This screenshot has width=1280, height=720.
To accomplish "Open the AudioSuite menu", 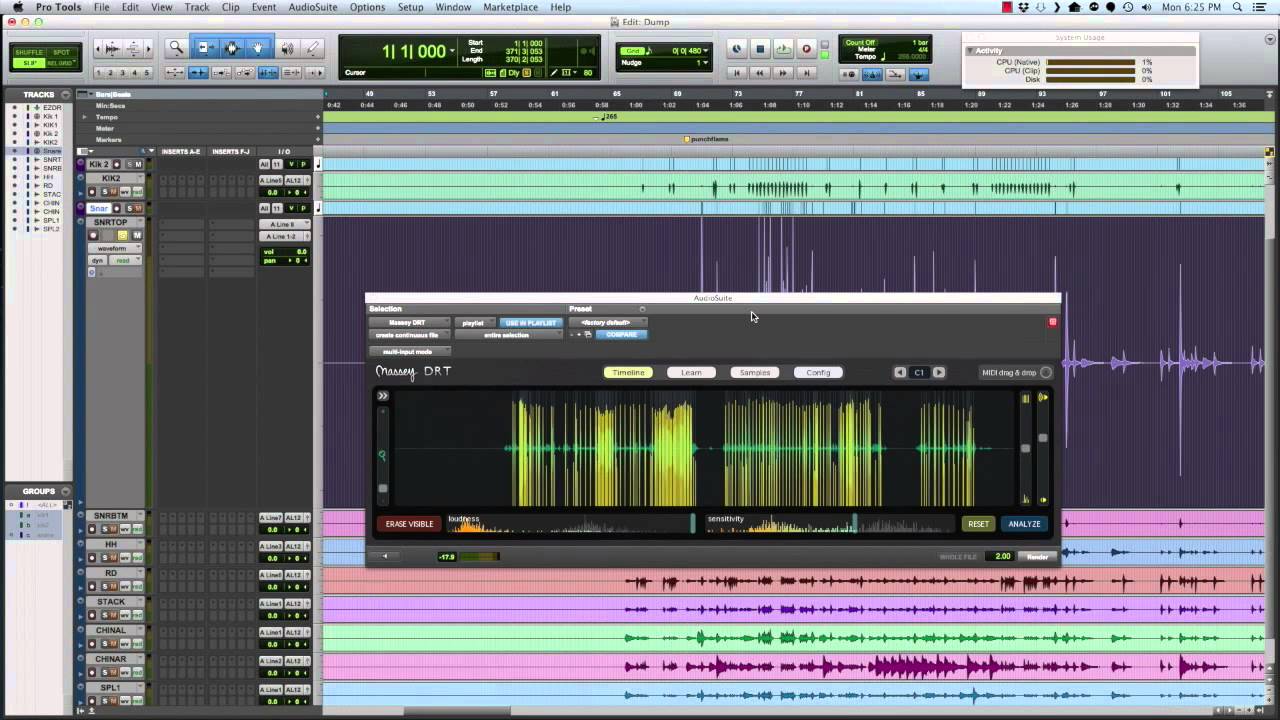I will (312, 7).
